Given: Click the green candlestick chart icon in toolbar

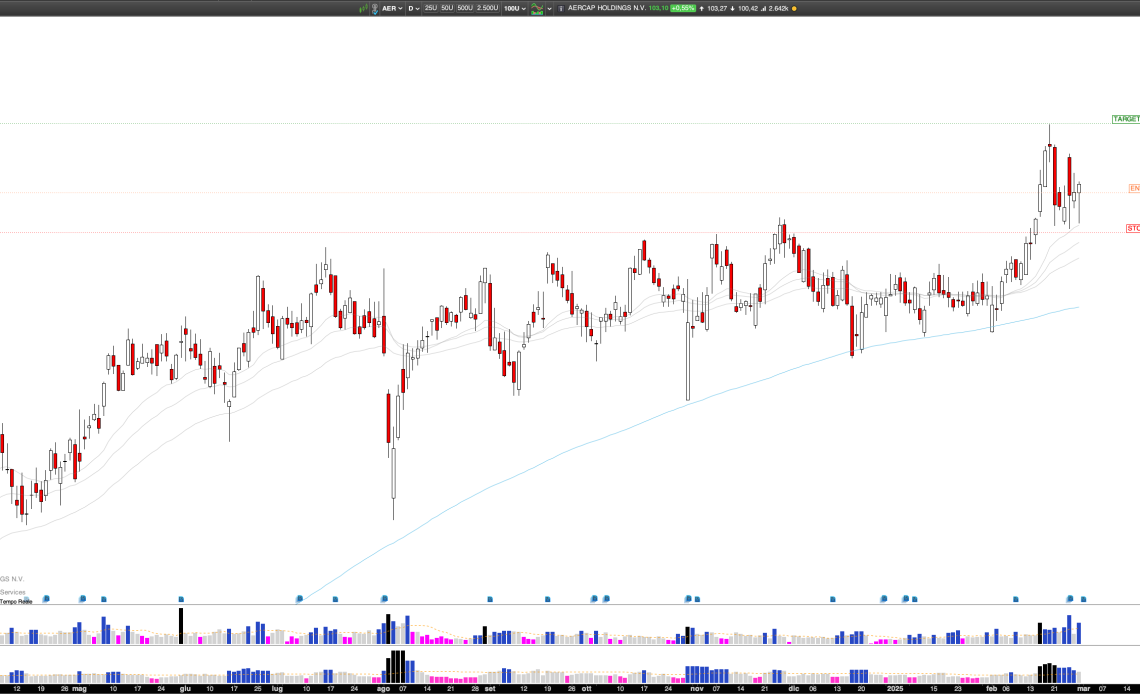Looking at the screenshot, I should 364,8.
